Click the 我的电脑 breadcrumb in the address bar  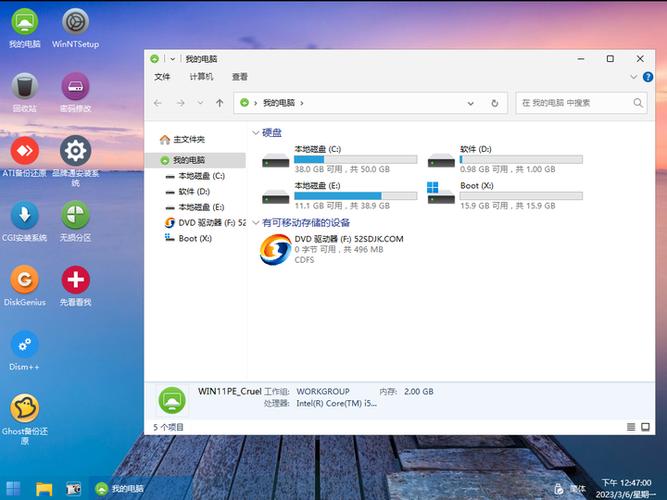click(x=279, y=103)
